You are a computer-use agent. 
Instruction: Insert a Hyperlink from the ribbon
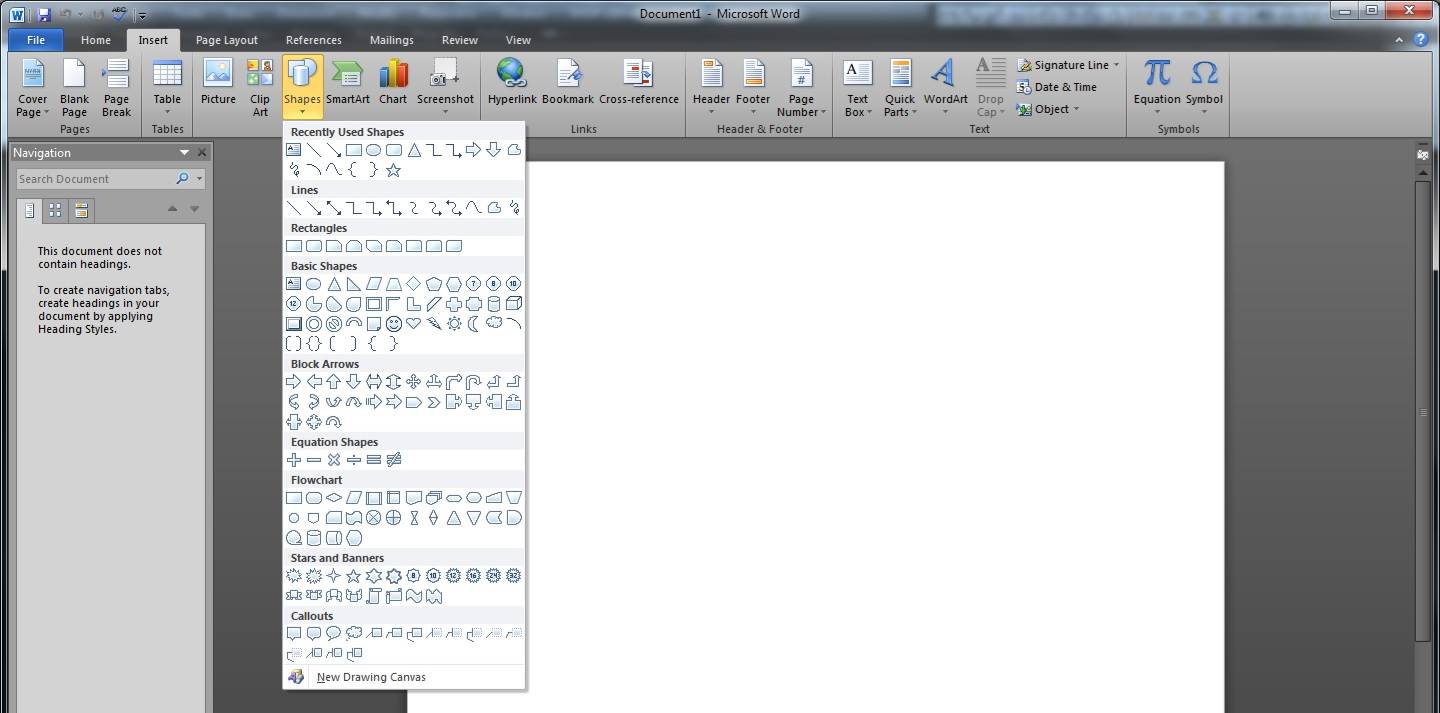click(x=512, y=83)
